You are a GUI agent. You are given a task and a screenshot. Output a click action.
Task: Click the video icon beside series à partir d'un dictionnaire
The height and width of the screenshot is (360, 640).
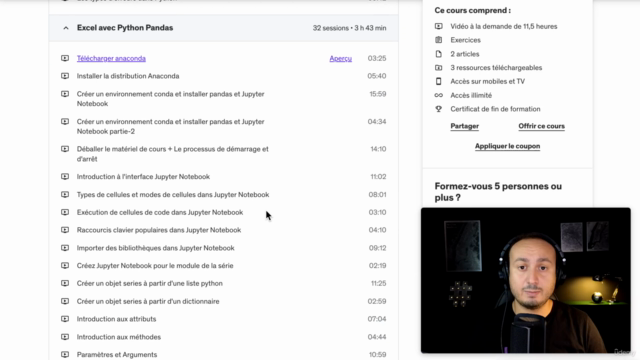pos(65,301)
